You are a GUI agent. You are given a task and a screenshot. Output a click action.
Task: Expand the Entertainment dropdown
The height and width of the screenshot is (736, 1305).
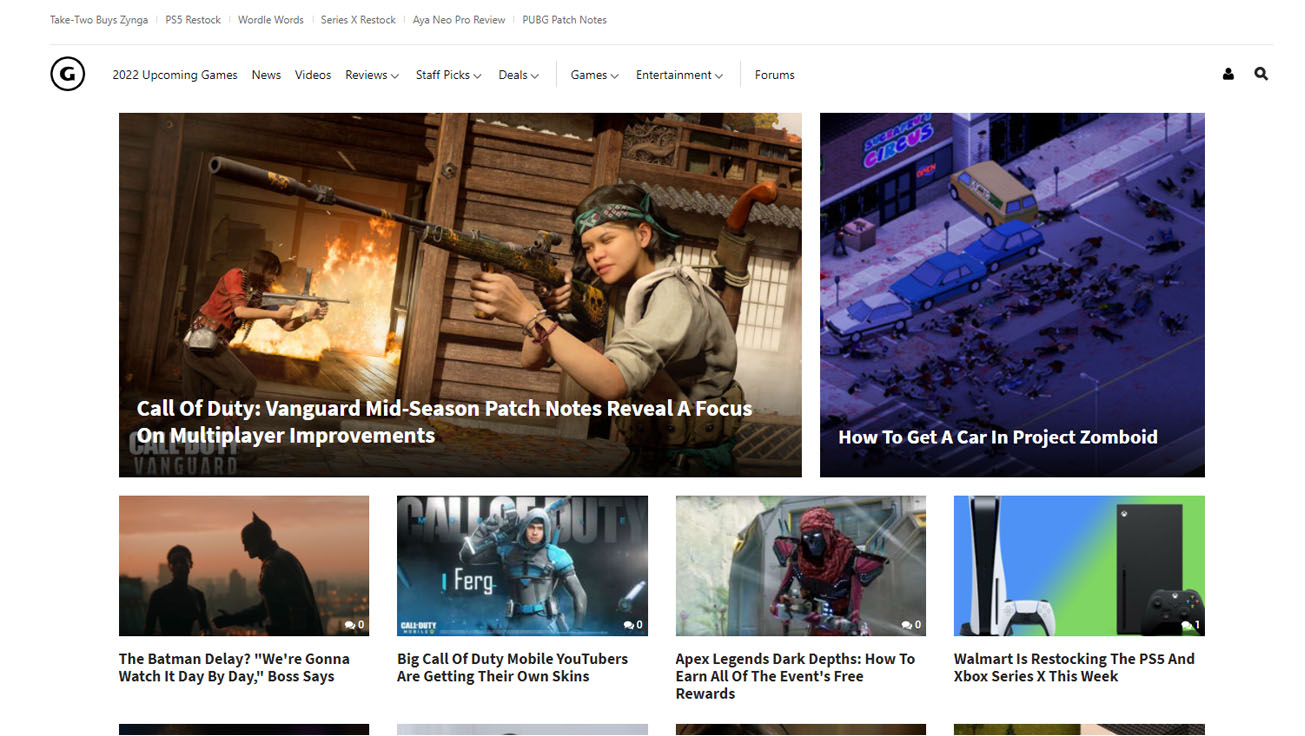click(679, 75)
